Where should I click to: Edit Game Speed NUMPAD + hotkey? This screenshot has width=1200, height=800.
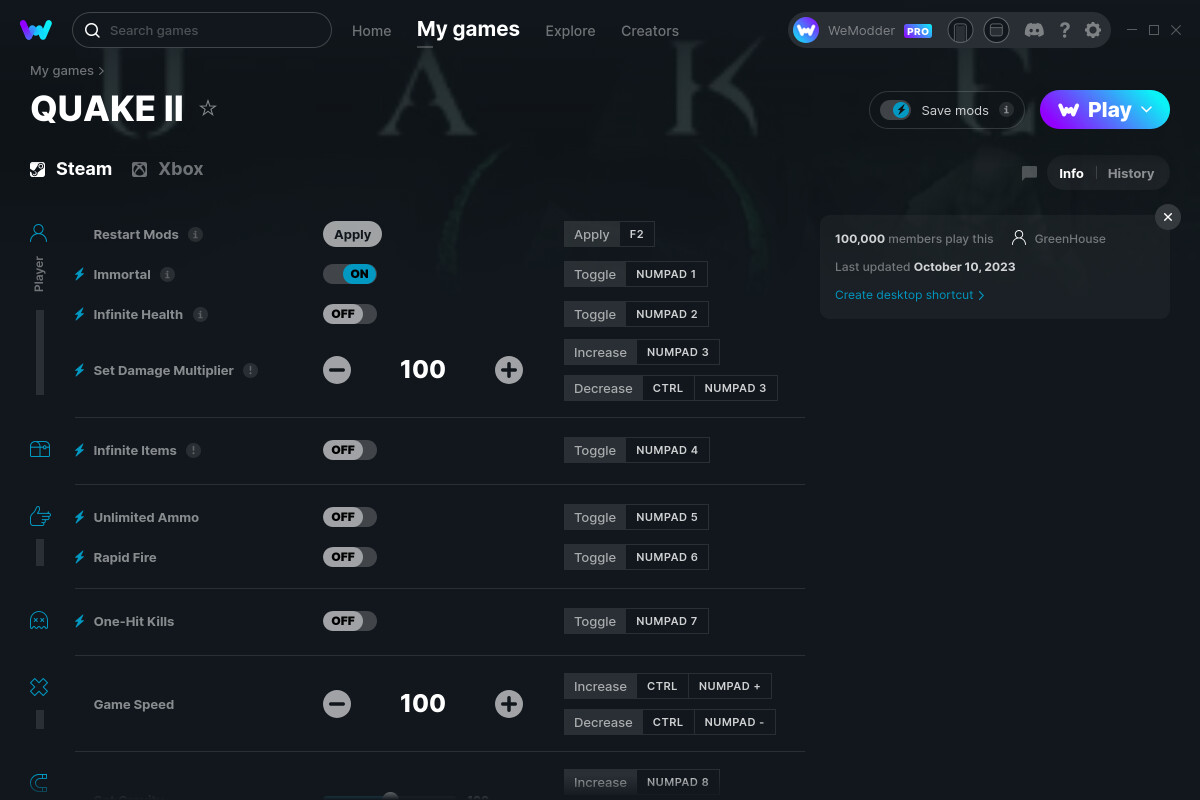pos(730,686)
